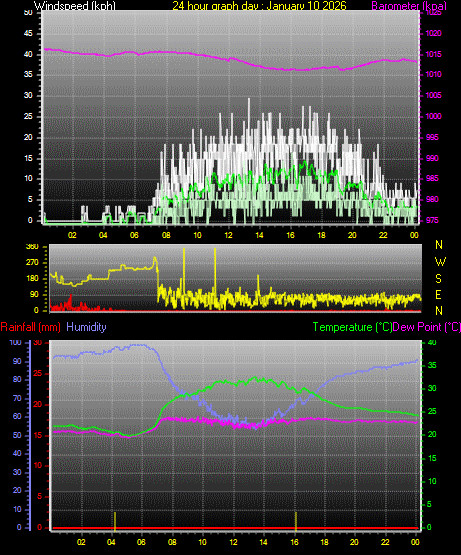The height and width of the screenshot is (555, 461).
Task: Click '980' on the barometer axis
Action: (432, 199)
